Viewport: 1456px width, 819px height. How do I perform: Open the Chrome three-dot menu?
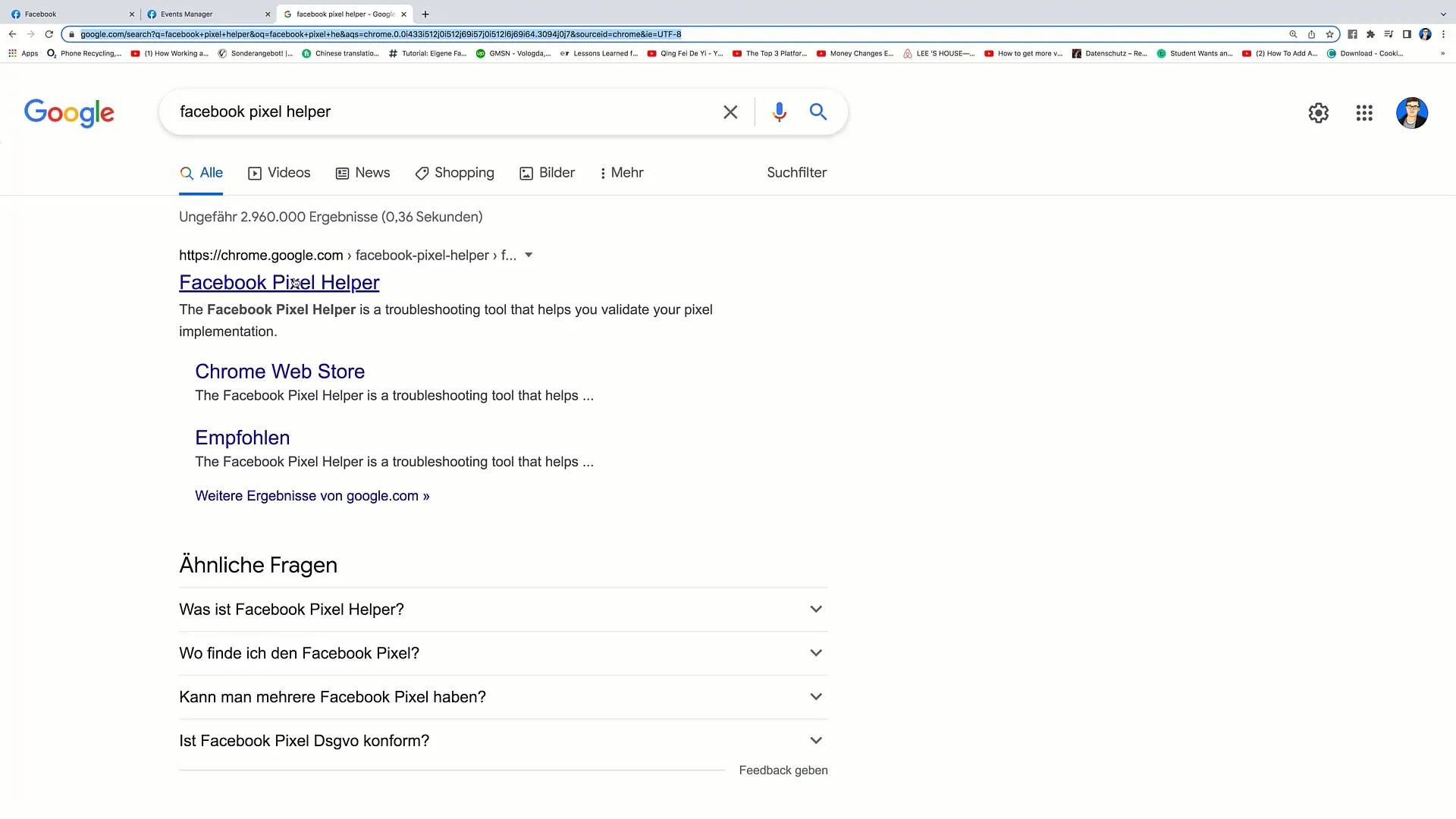[x=1443, y=34]
